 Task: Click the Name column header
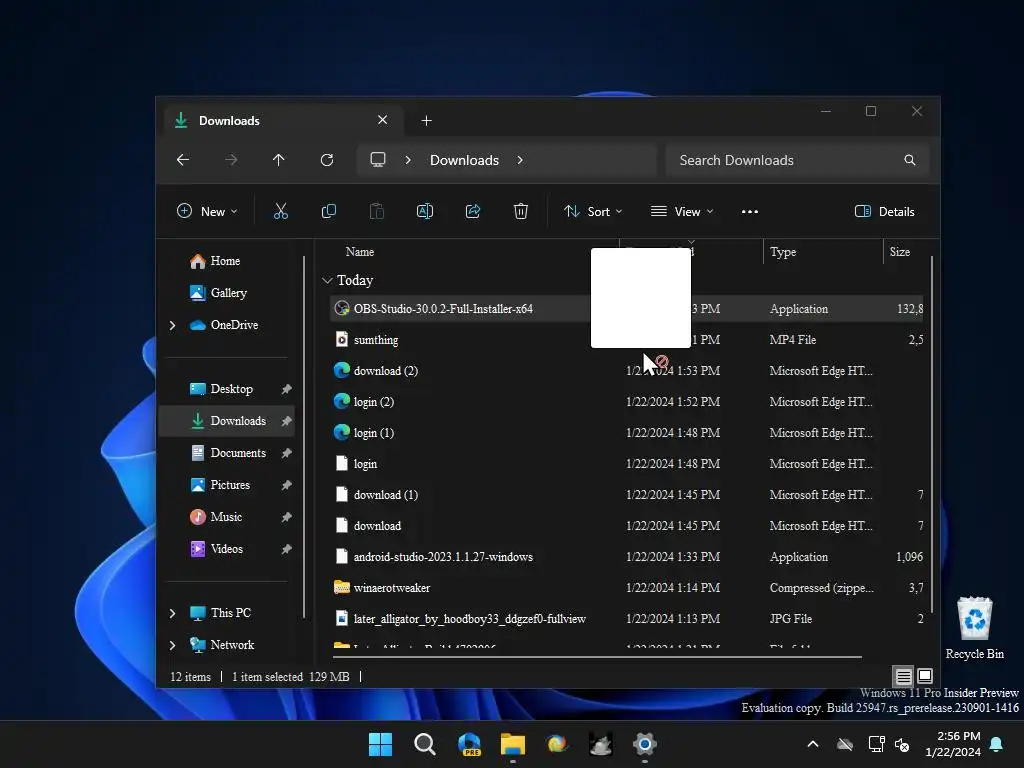click(x=360, y=252)
